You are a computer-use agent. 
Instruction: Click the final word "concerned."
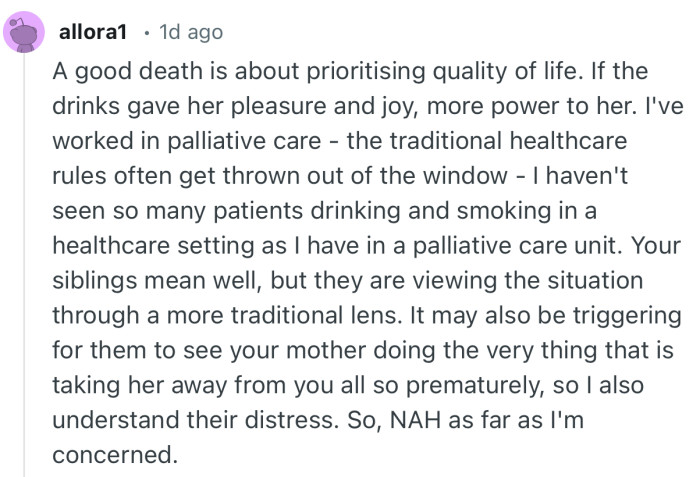coord(114,455)
